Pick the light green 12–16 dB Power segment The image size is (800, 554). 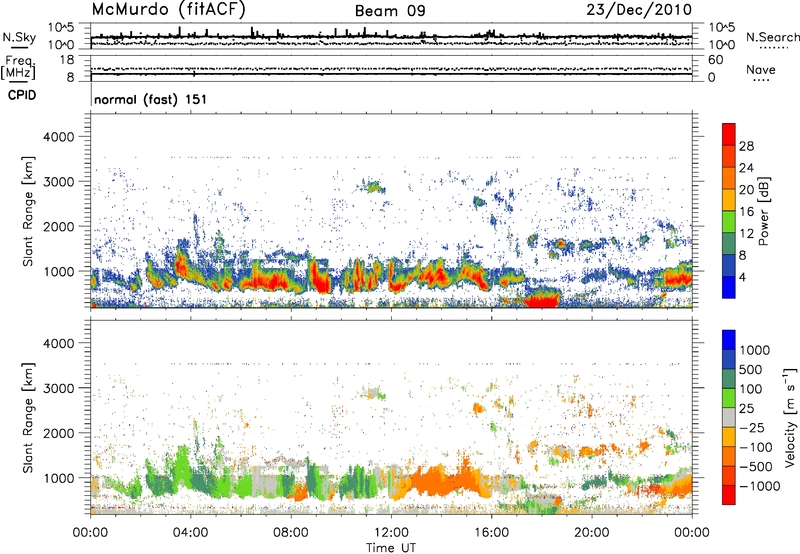point(729,222)
